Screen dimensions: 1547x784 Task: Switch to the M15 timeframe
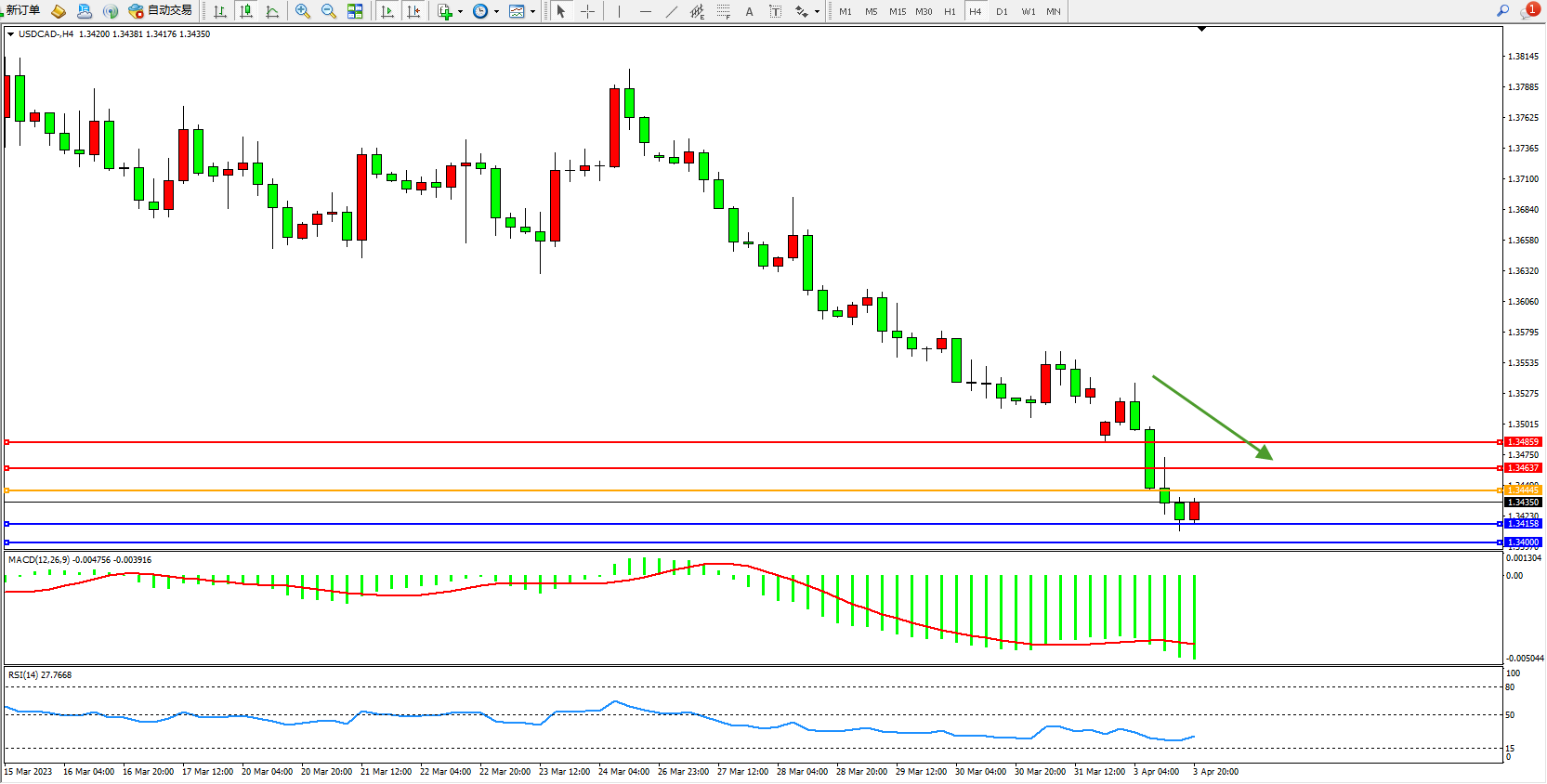(897, 11)
